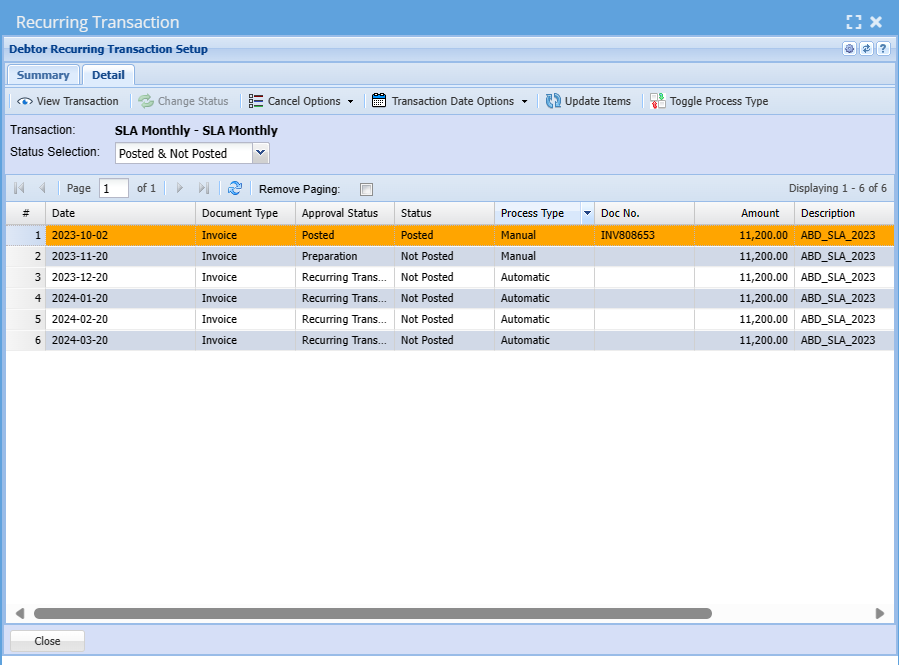
Task: Select the Detail tab
Action: click(x=108, y=75)
